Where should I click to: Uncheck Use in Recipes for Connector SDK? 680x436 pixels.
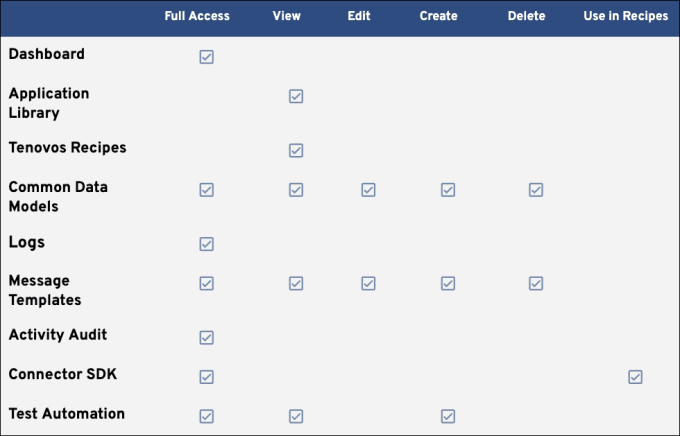click(x=634, y=377)
